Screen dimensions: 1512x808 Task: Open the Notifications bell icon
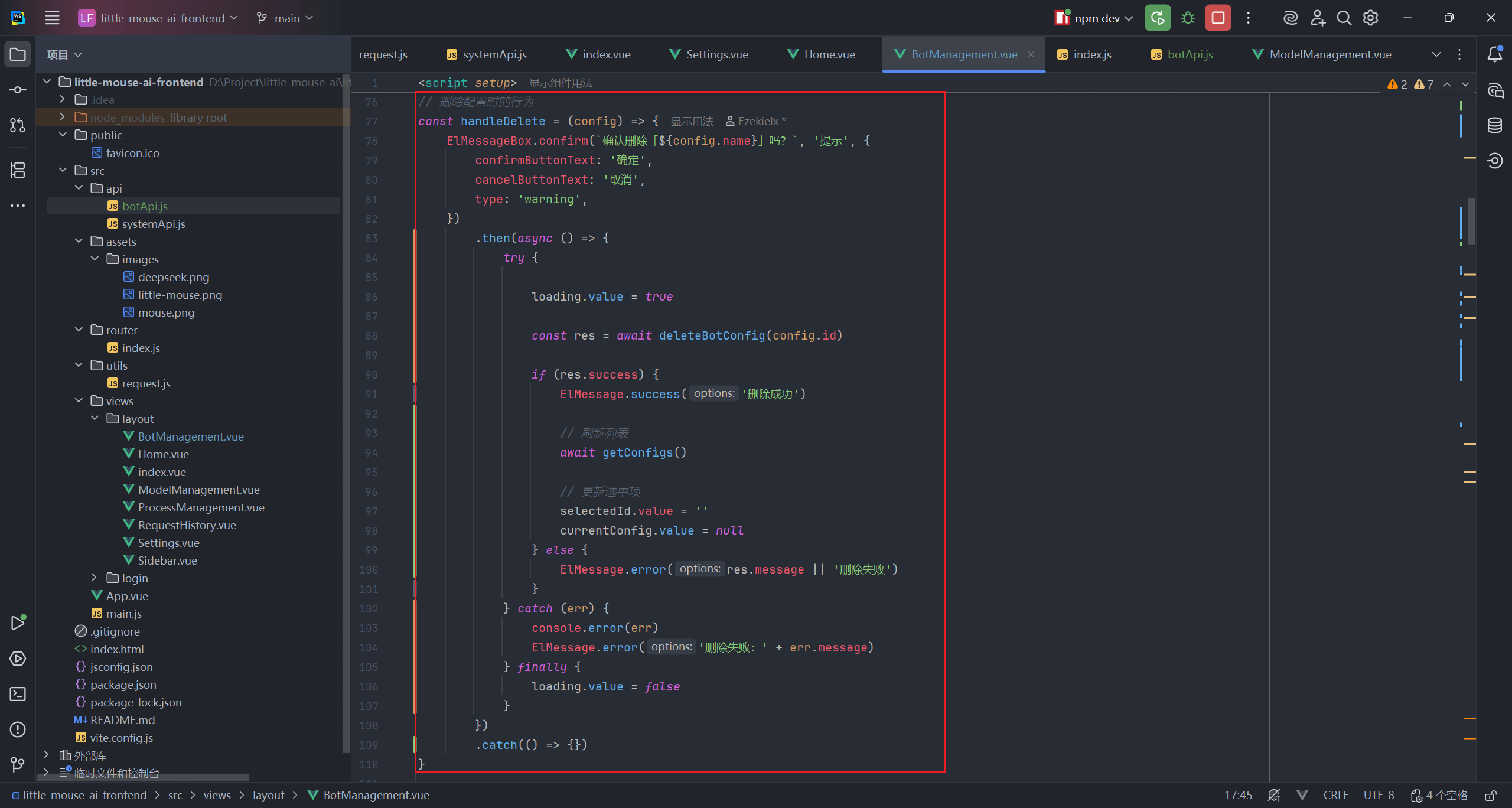1495,54
